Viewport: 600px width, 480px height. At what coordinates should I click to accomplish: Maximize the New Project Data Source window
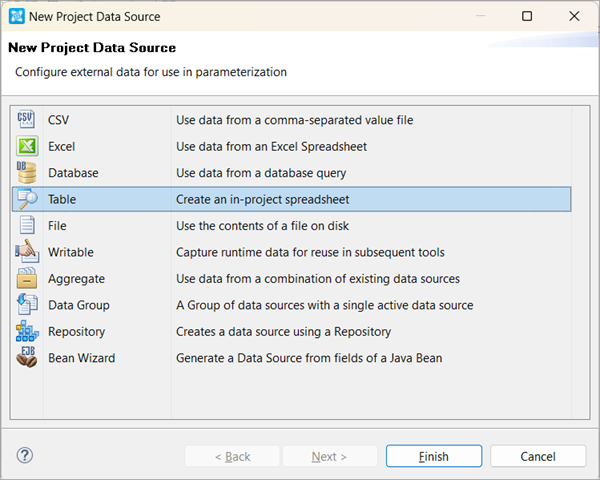point(527,16)
